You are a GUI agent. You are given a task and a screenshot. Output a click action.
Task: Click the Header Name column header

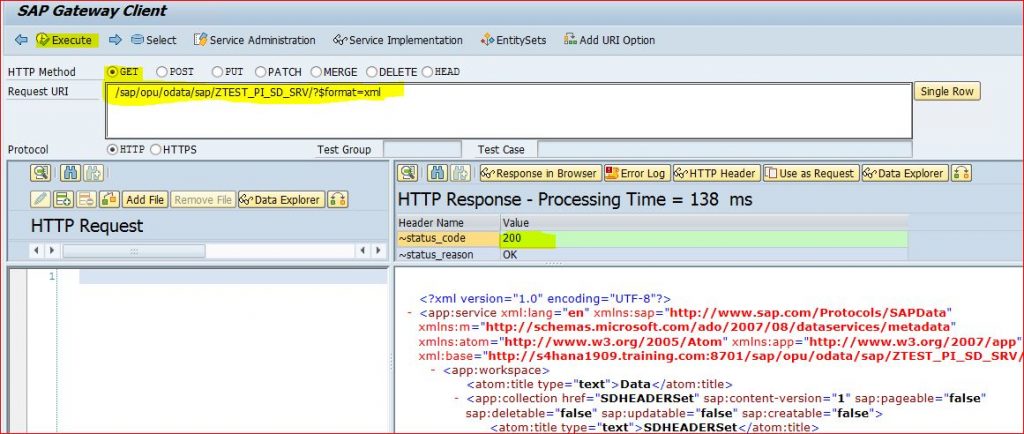[448, 223]
